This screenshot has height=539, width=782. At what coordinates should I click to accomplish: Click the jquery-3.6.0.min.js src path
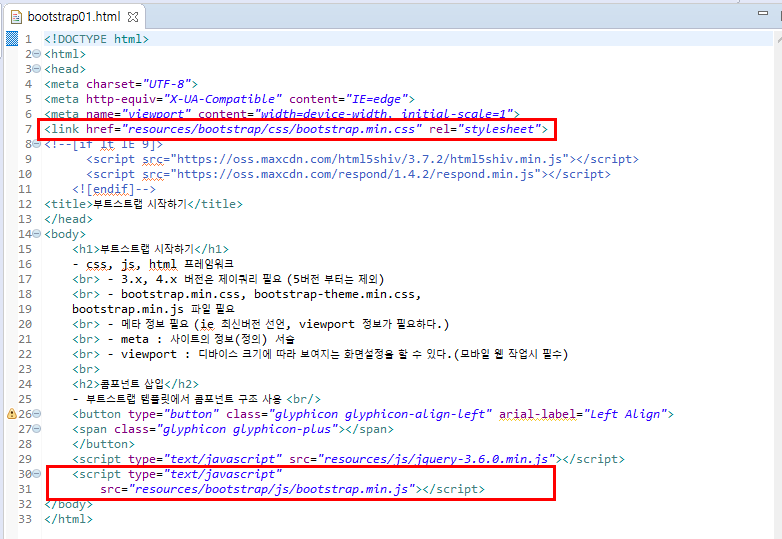click(x=436, y=459)
